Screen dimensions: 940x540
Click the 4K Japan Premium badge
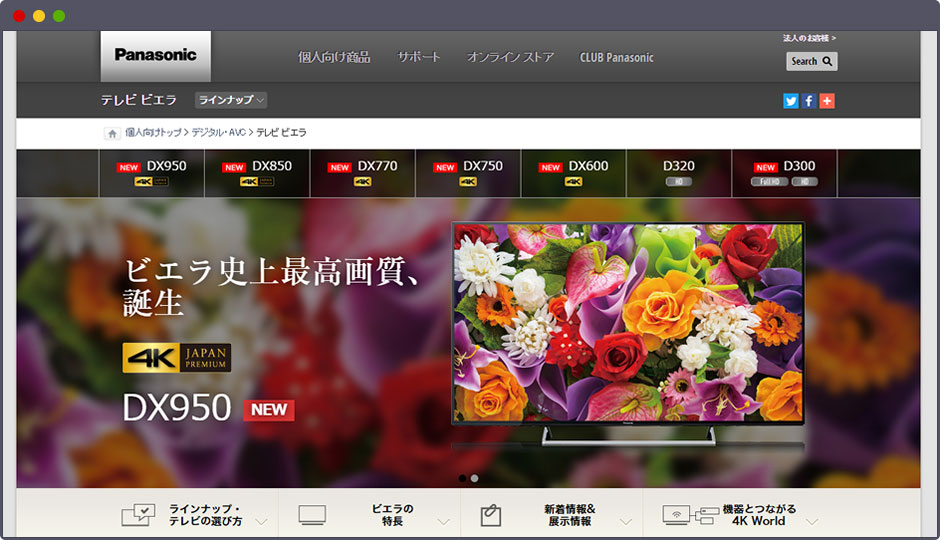point(176,358)
